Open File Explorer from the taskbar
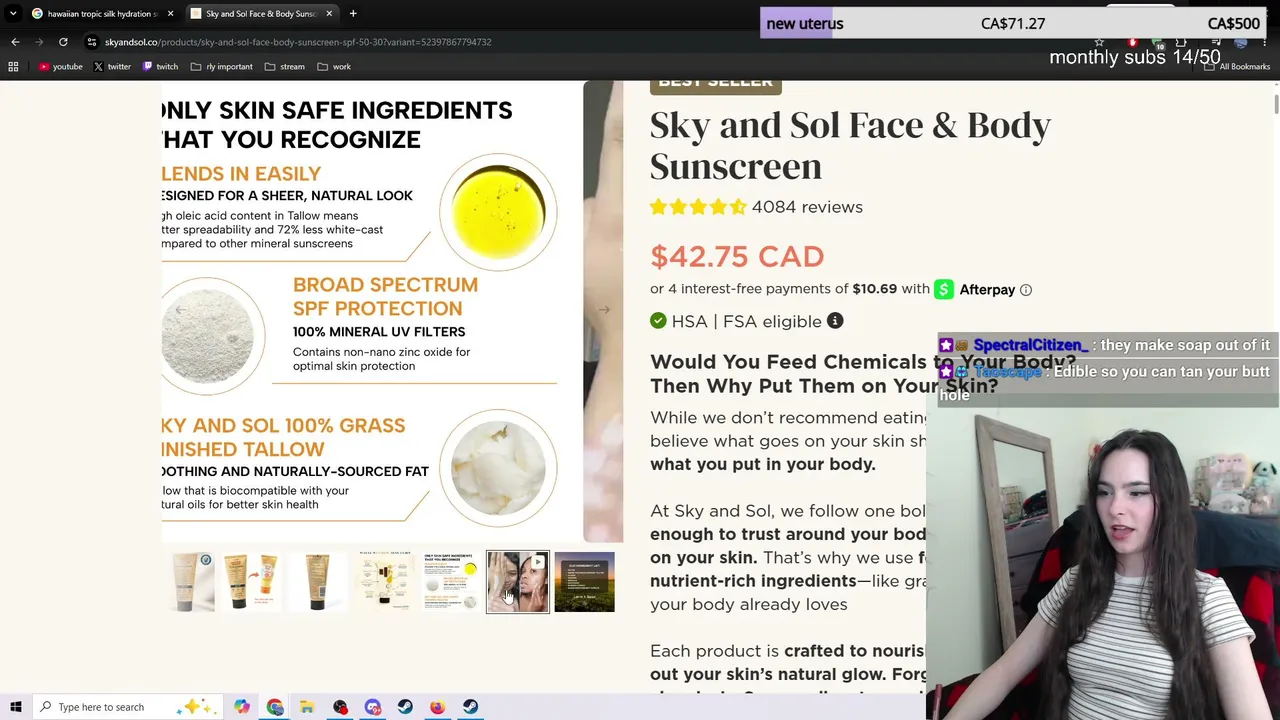The width and height of the screenshot is (1280, 720). click(307, 707)
